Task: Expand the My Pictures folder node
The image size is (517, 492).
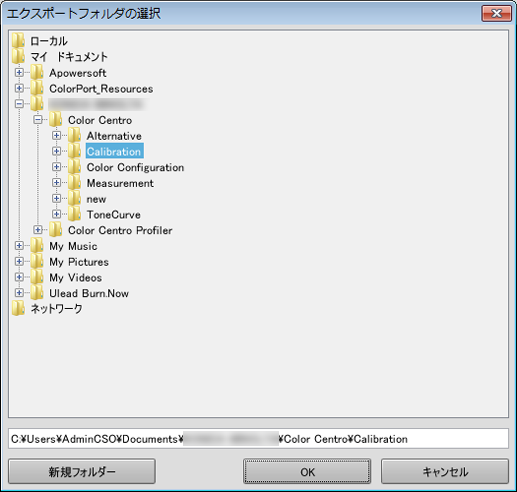Action: (x=19, y=261)
